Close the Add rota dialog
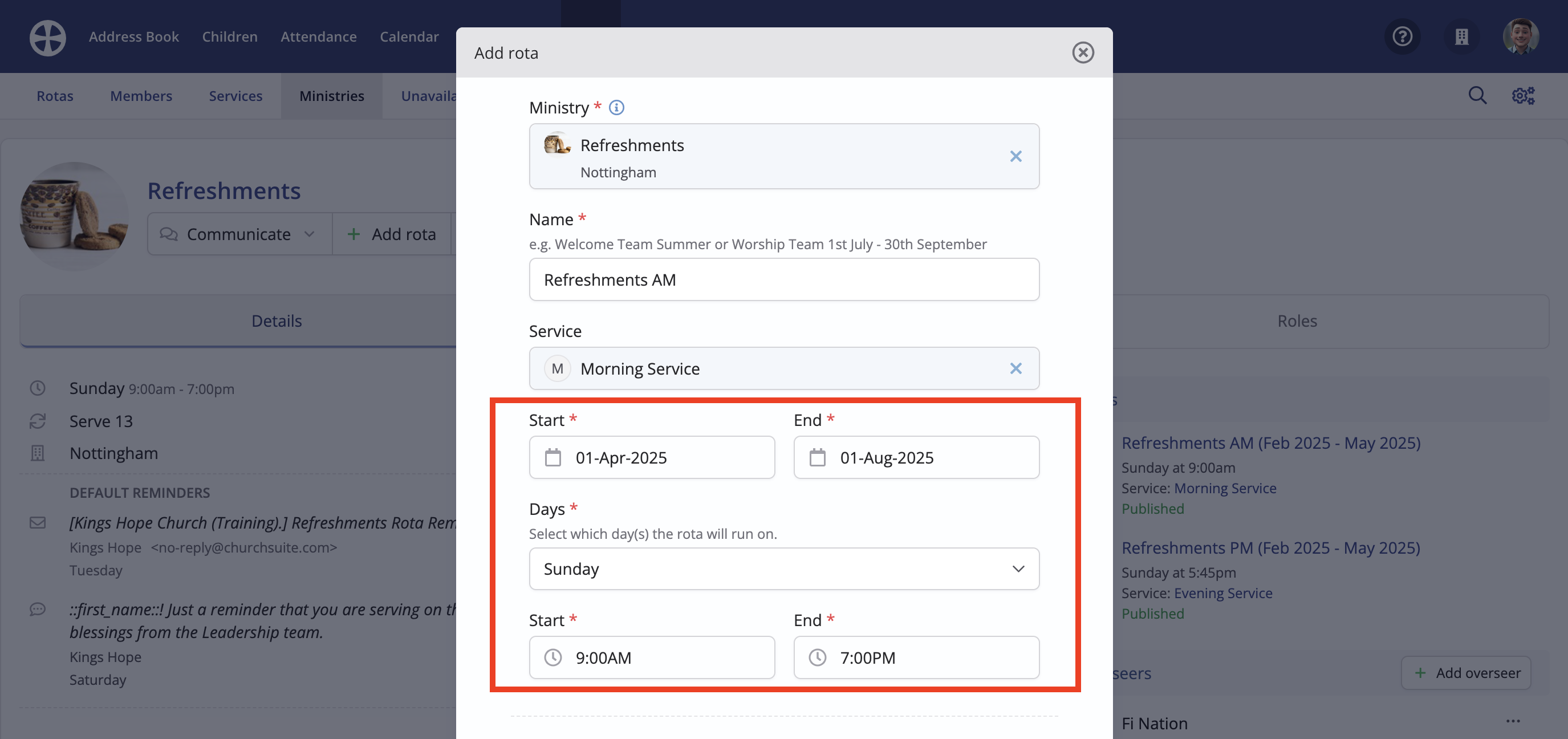1568x739 pixels. 1083,53
